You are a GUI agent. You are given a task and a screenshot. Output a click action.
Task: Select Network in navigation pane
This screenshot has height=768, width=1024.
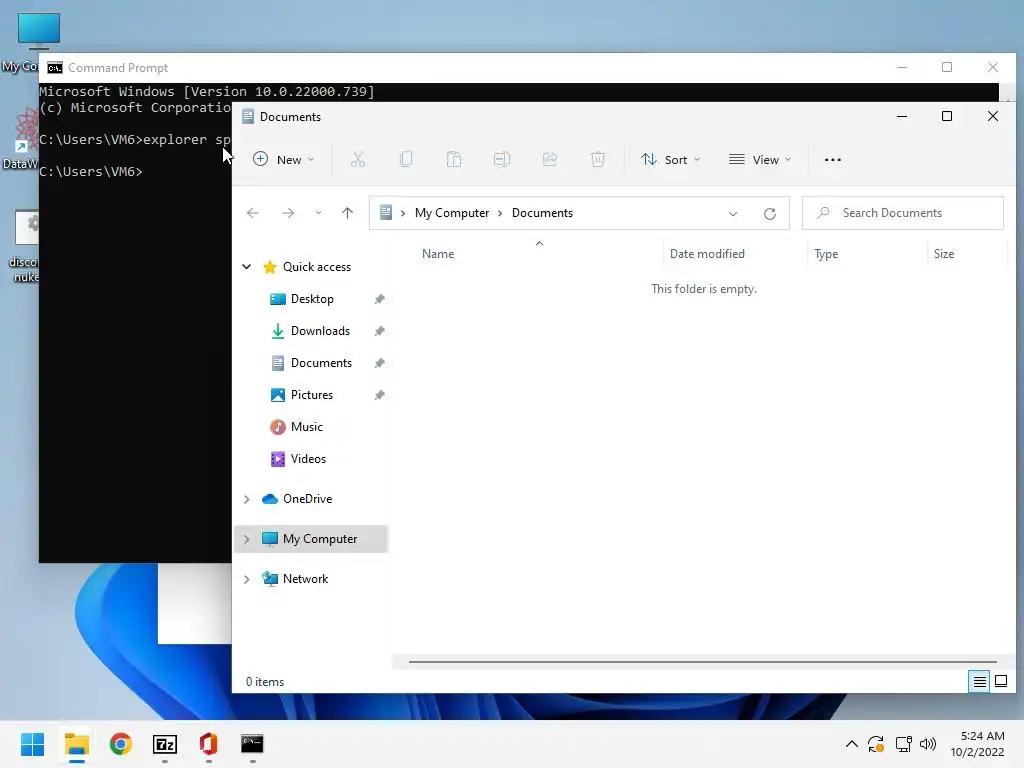305,579
